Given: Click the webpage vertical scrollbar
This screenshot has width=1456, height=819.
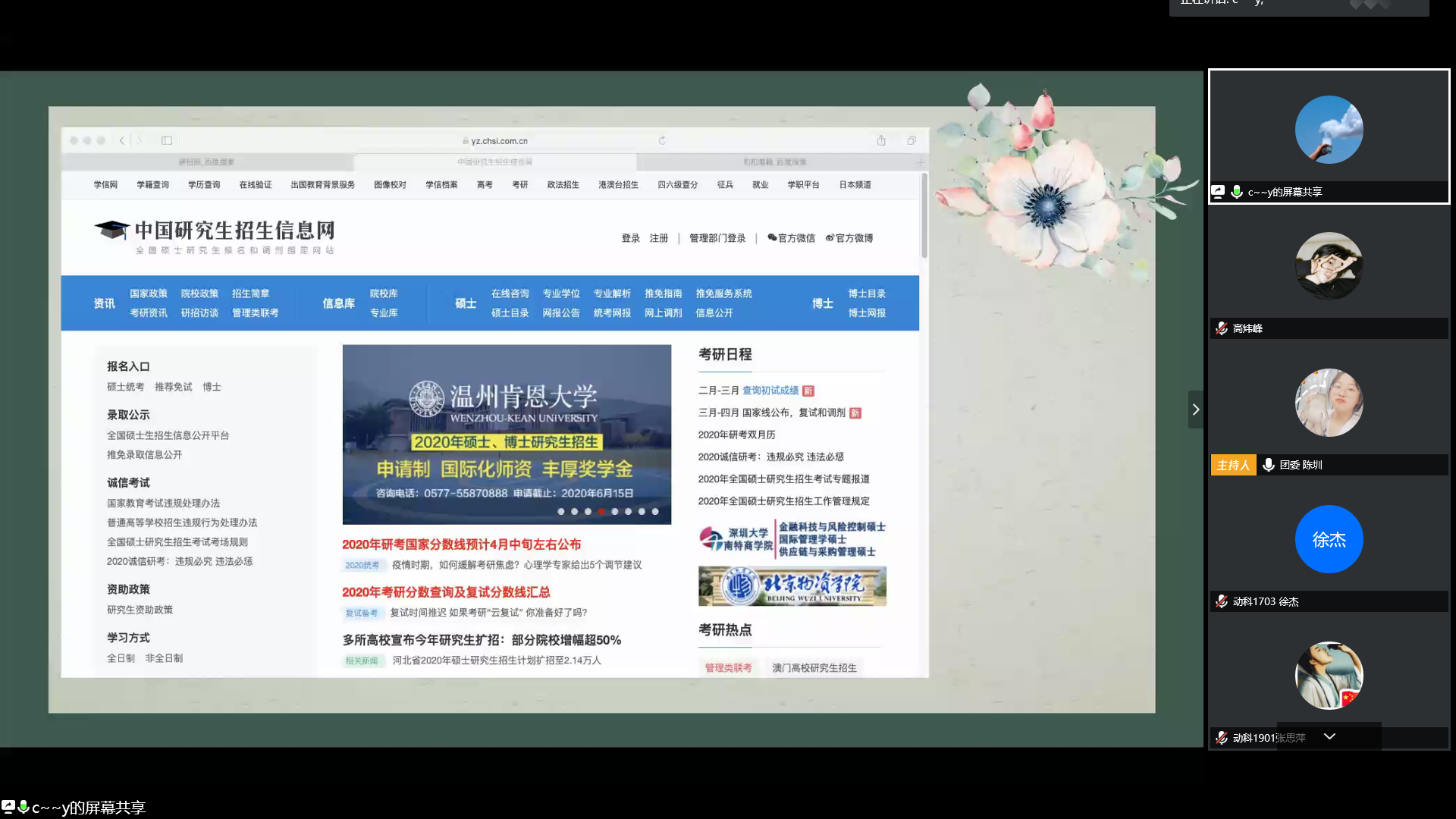Looking at the screenshot, I should click(x=924, y=216).
